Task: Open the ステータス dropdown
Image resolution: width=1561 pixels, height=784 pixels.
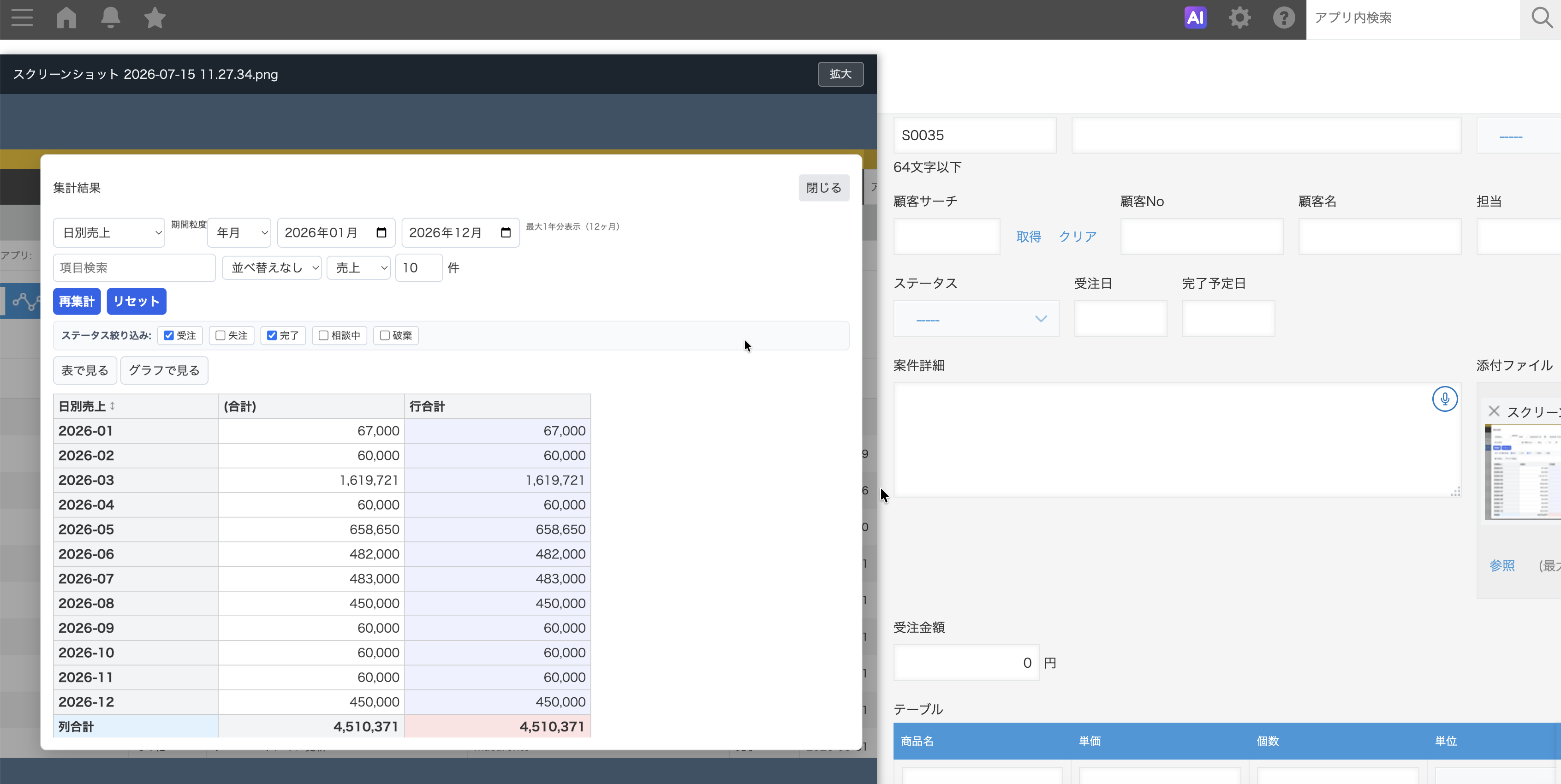Action: click(976, 319)
